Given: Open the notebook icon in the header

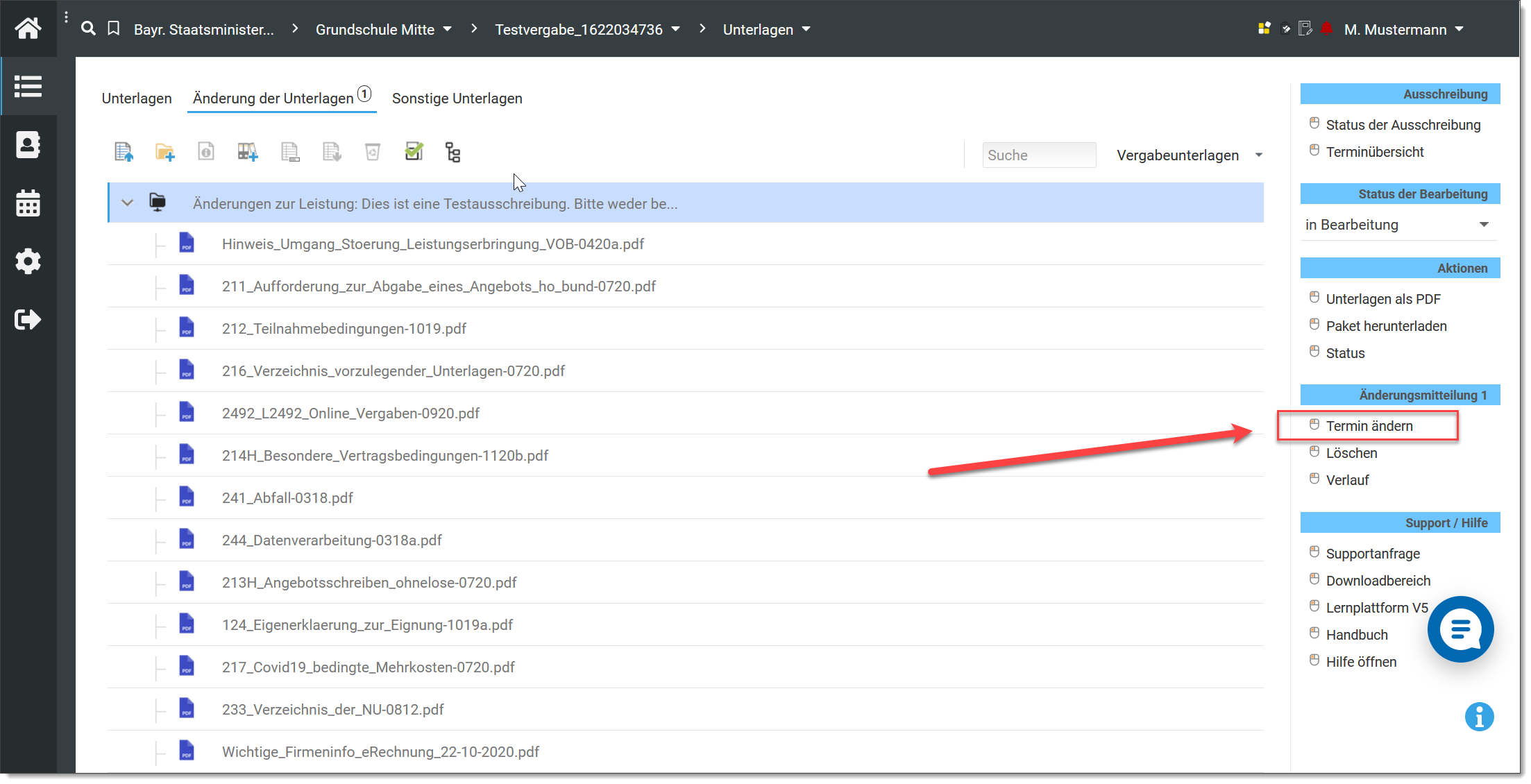Looking at the screenshot, I should point(1305,28).
